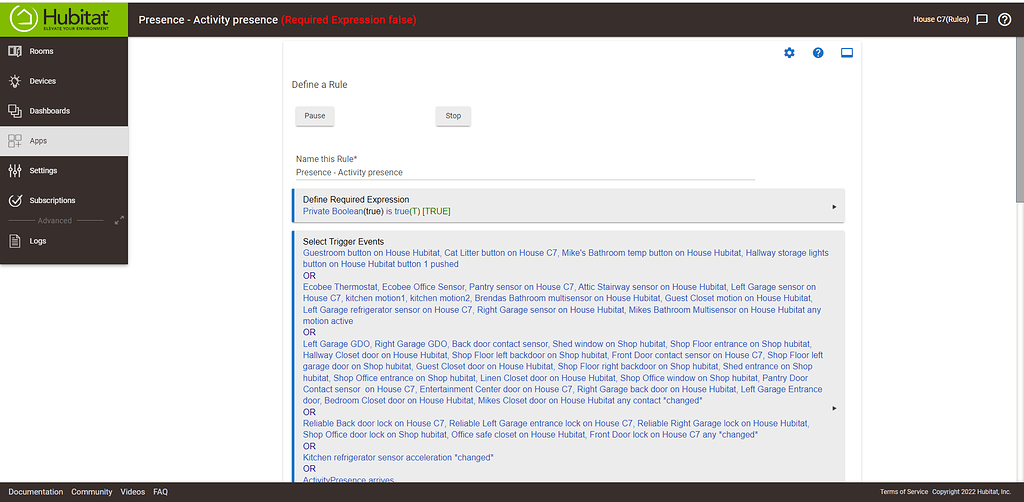The image size is (1024, 502).
Task: Open the chat notifications icon in header
Action: coord(982,19)
